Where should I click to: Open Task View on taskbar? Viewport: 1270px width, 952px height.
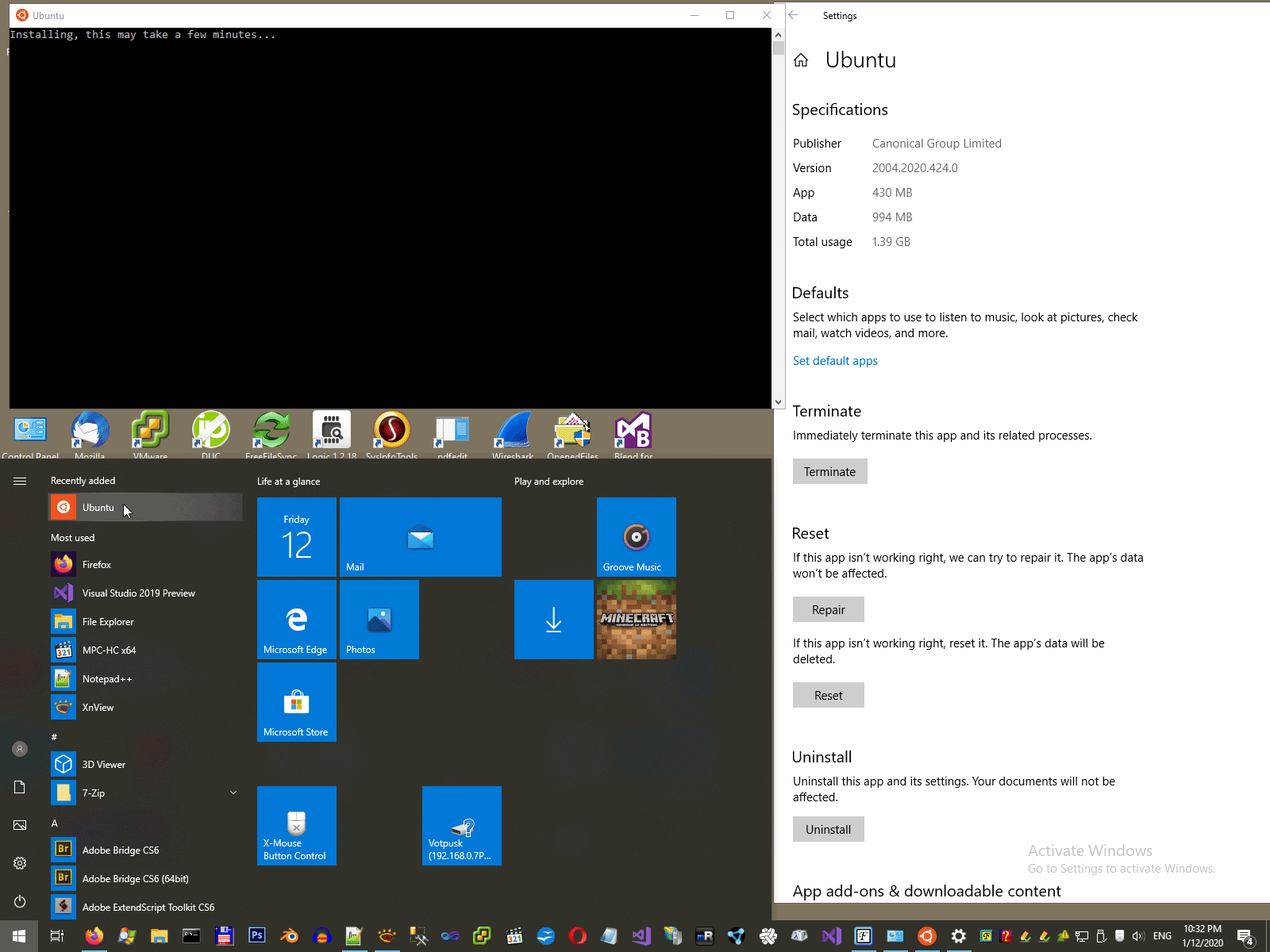pos(57,936)
